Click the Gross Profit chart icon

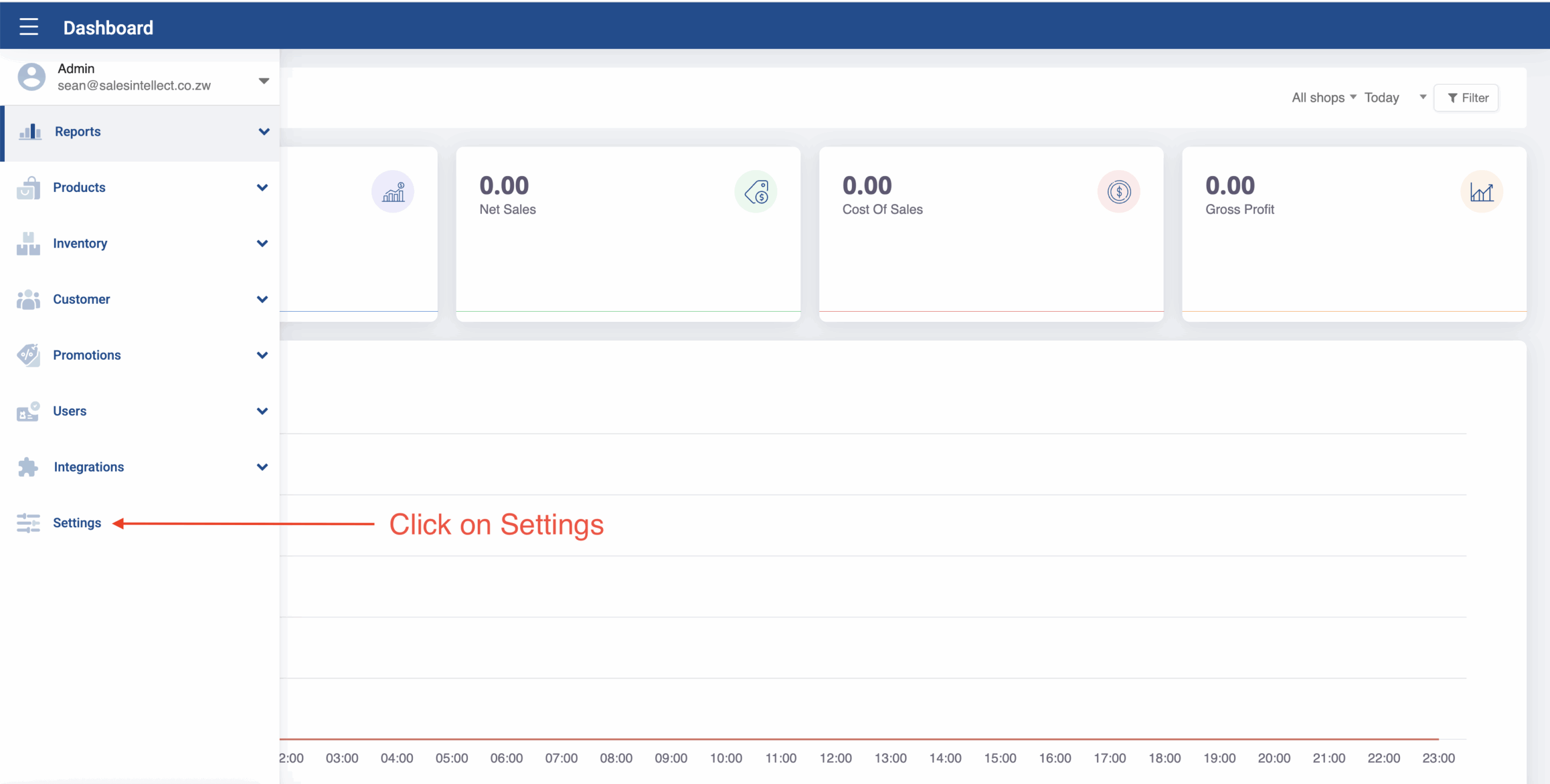(1481, 192)
